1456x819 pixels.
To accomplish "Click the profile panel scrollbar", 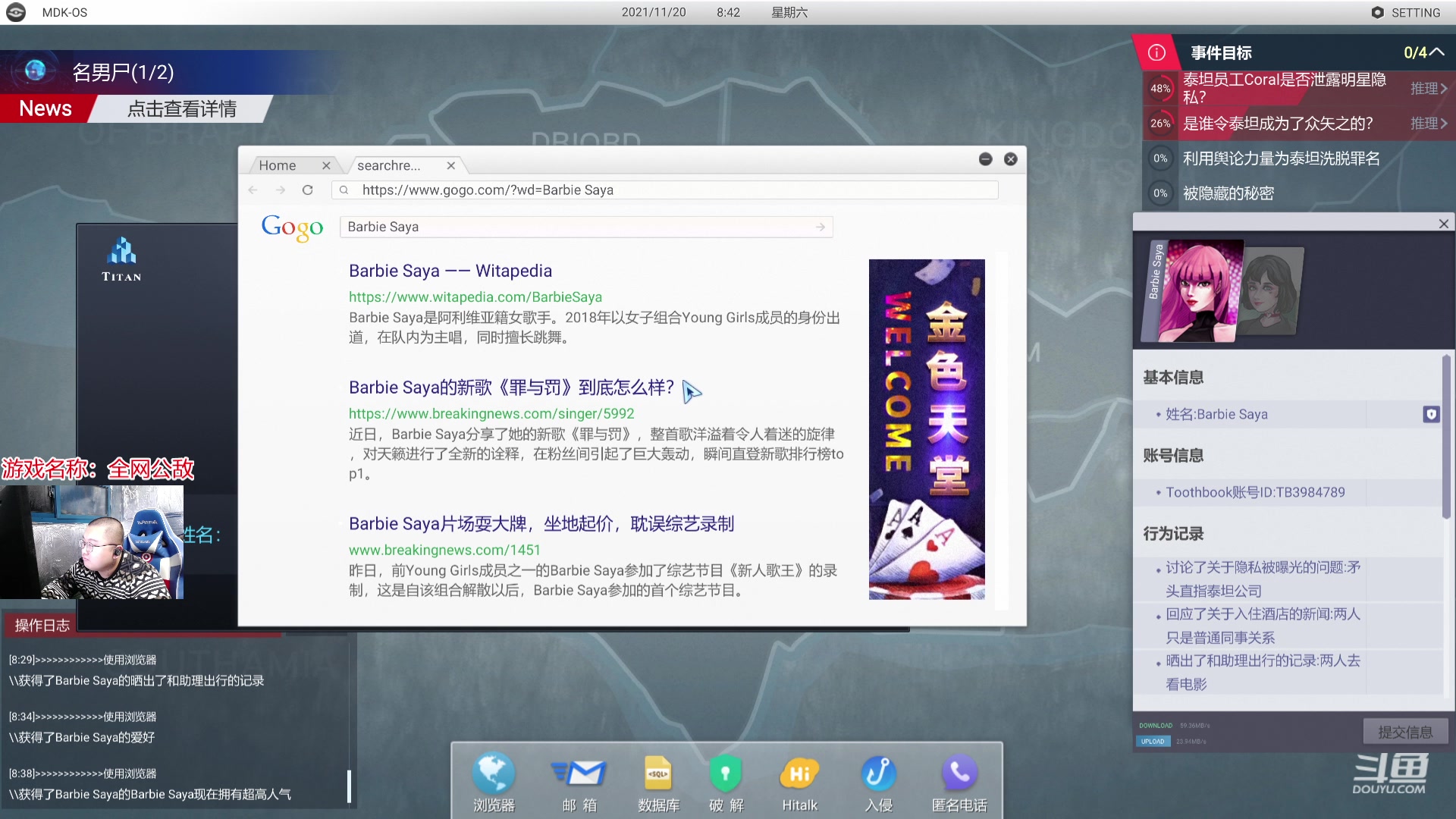I will click(1446, 438).
